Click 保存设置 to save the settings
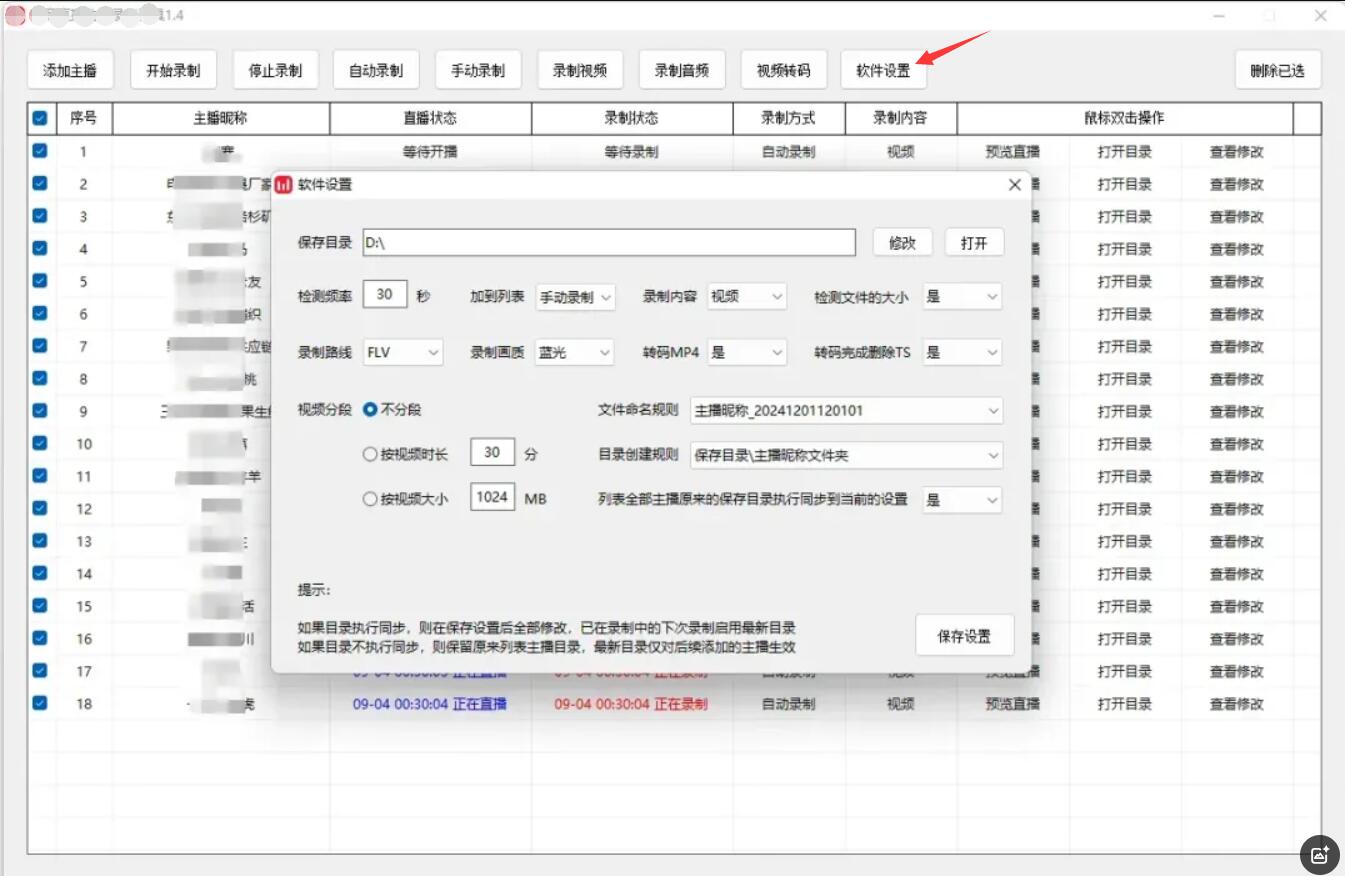This screenshot has height=876, width=1345. pyautogui.click(x=964, y=634)
